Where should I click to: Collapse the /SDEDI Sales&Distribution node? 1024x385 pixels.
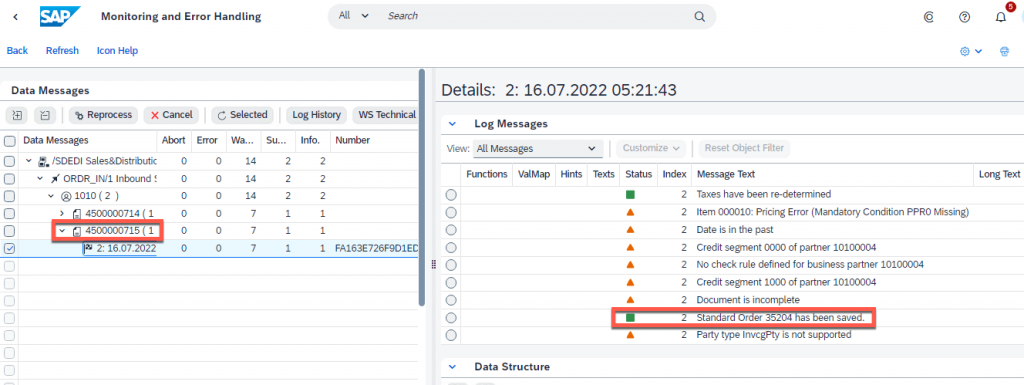pyautogui.click(x=29, y=161)
